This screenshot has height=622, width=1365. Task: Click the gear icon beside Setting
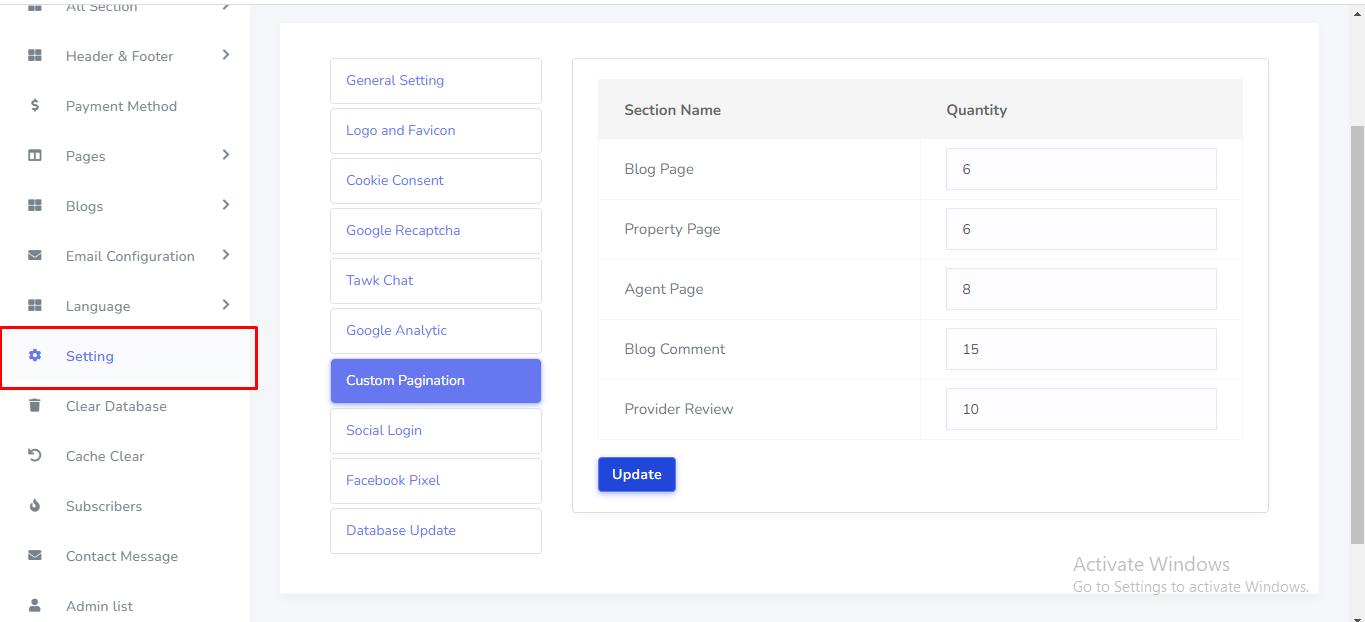(35, 356)
